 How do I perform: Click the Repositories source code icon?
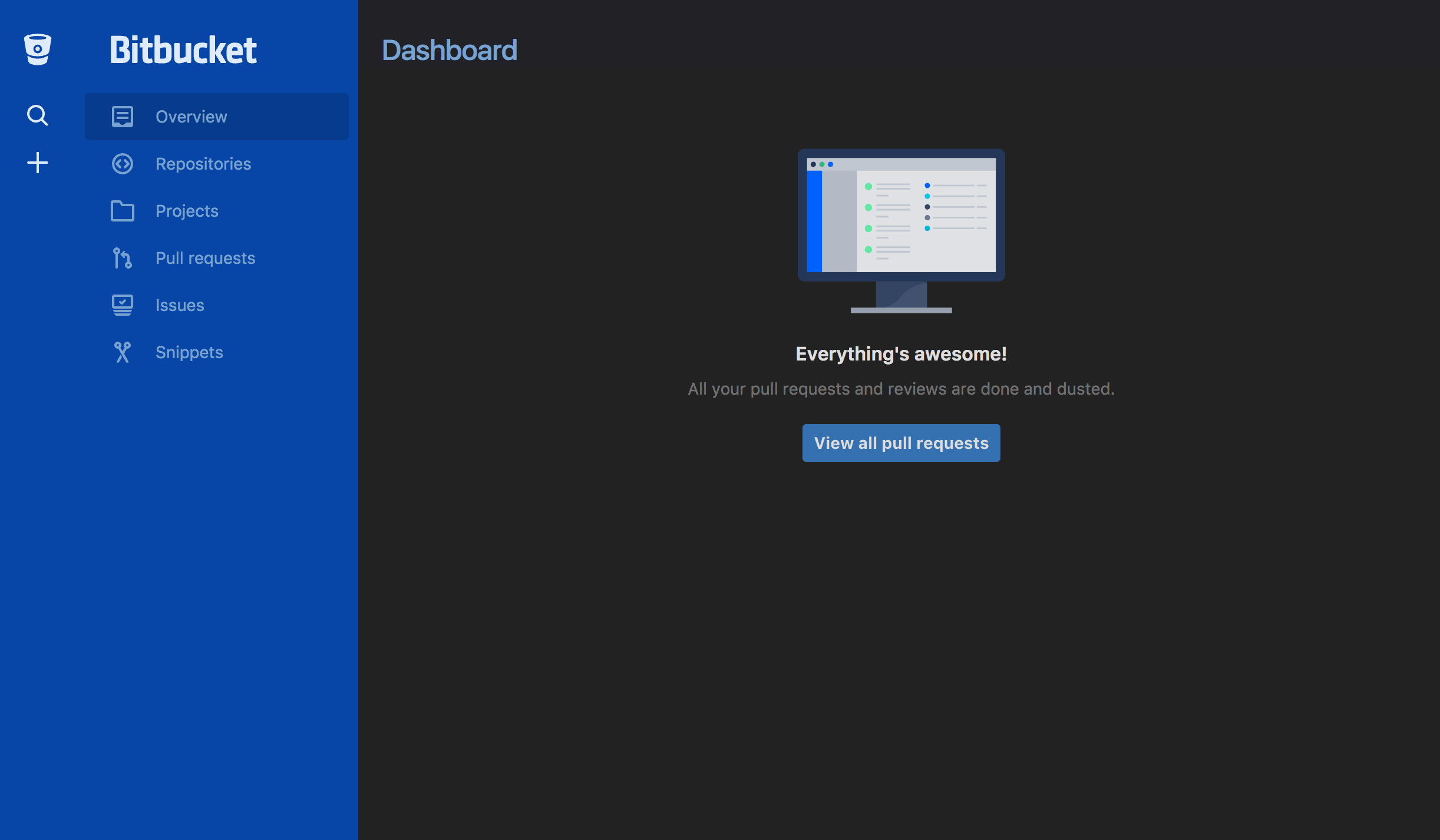click(x=122, y=164)
